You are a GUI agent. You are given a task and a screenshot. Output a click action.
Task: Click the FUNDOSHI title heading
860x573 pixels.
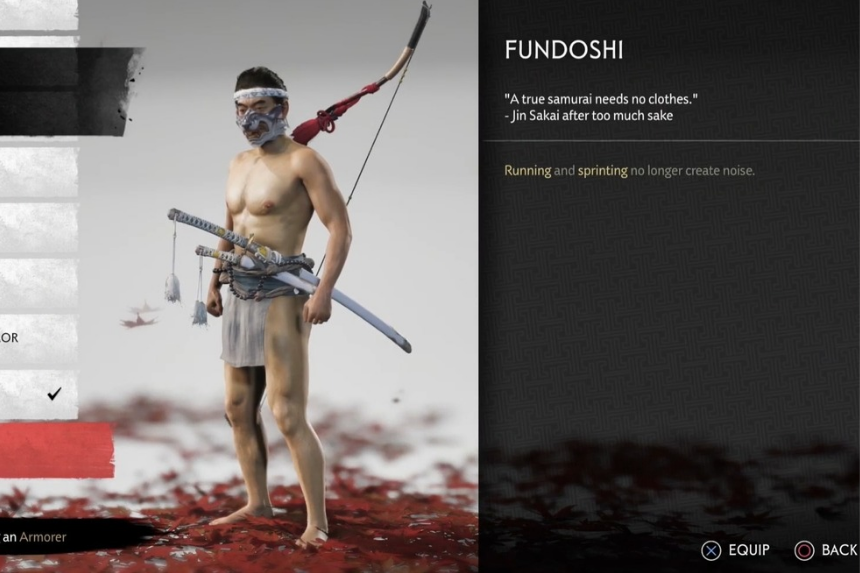pos(564,50)
